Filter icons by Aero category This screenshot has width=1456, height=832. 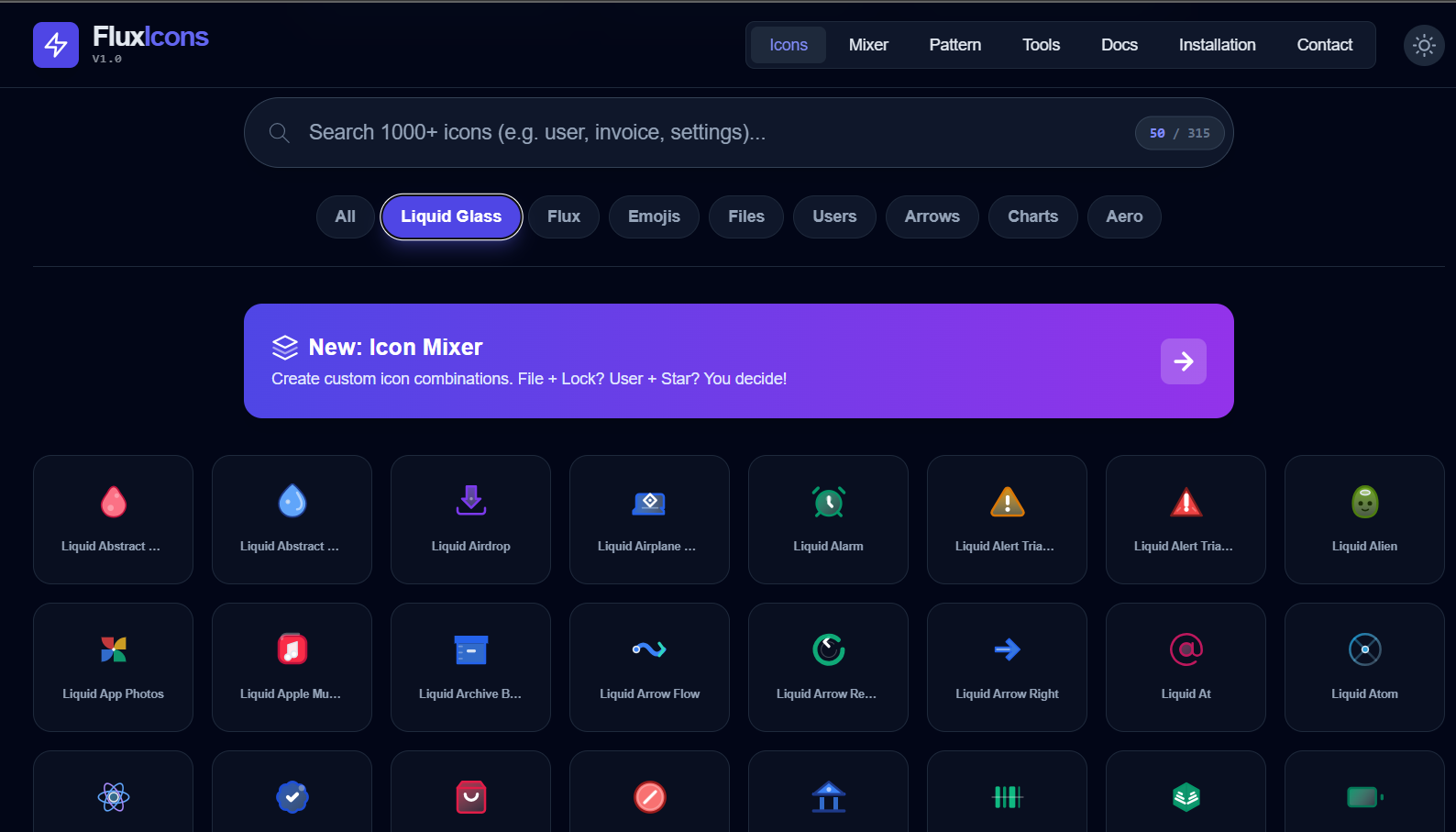(x=1124, y=216)
